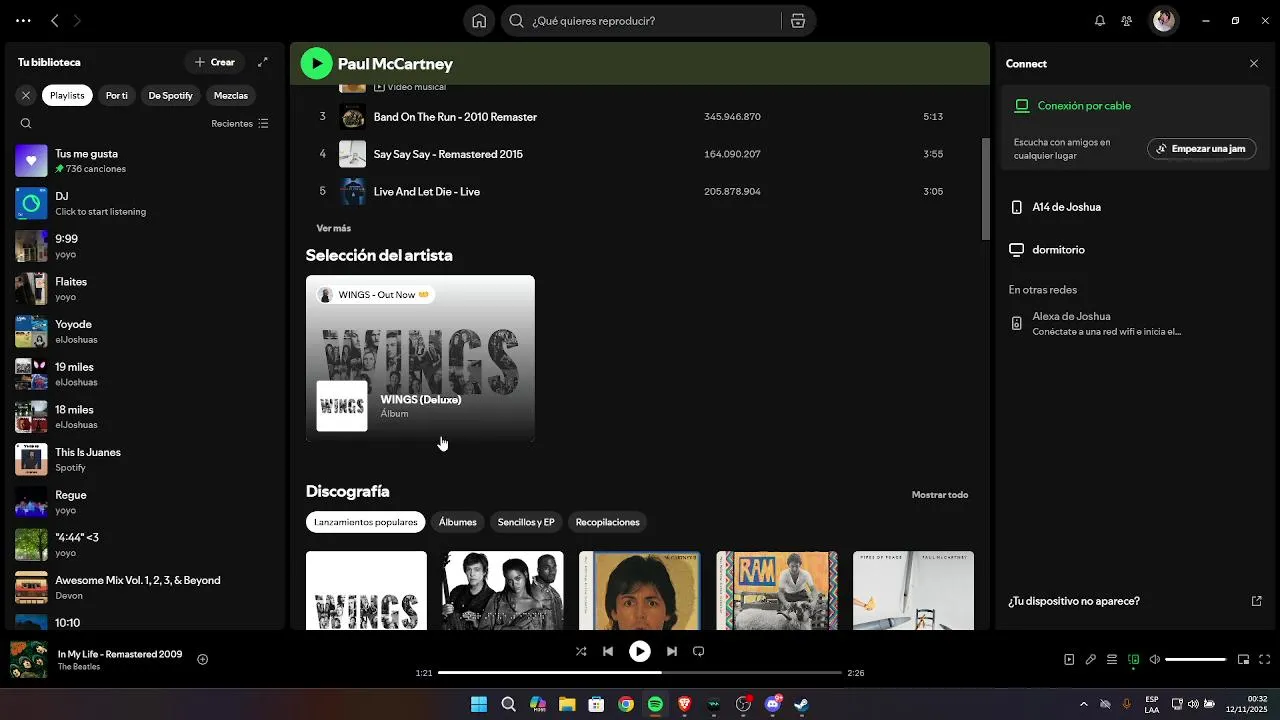
Task: Open Awesome Mix Vol. 1, 2, 3, & Beyond
Action: (x=145, y=587)
